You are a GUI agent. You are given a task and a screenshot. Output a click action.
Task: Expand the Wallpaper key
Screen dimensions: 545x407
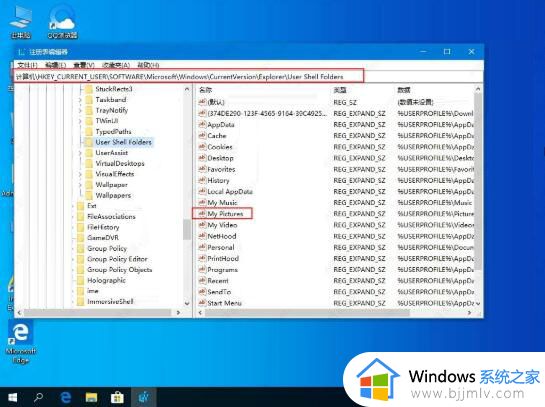(80, 185)
